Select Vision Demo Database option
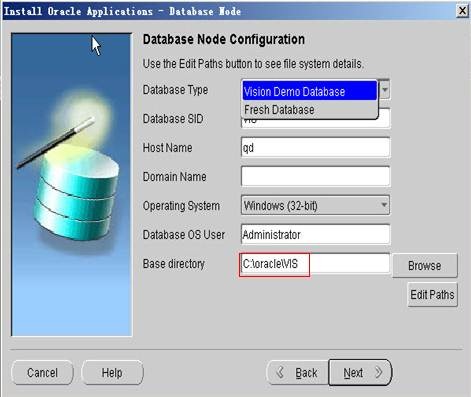The height and width of the screenshot is (397, 471). click(x=310, y=91)
